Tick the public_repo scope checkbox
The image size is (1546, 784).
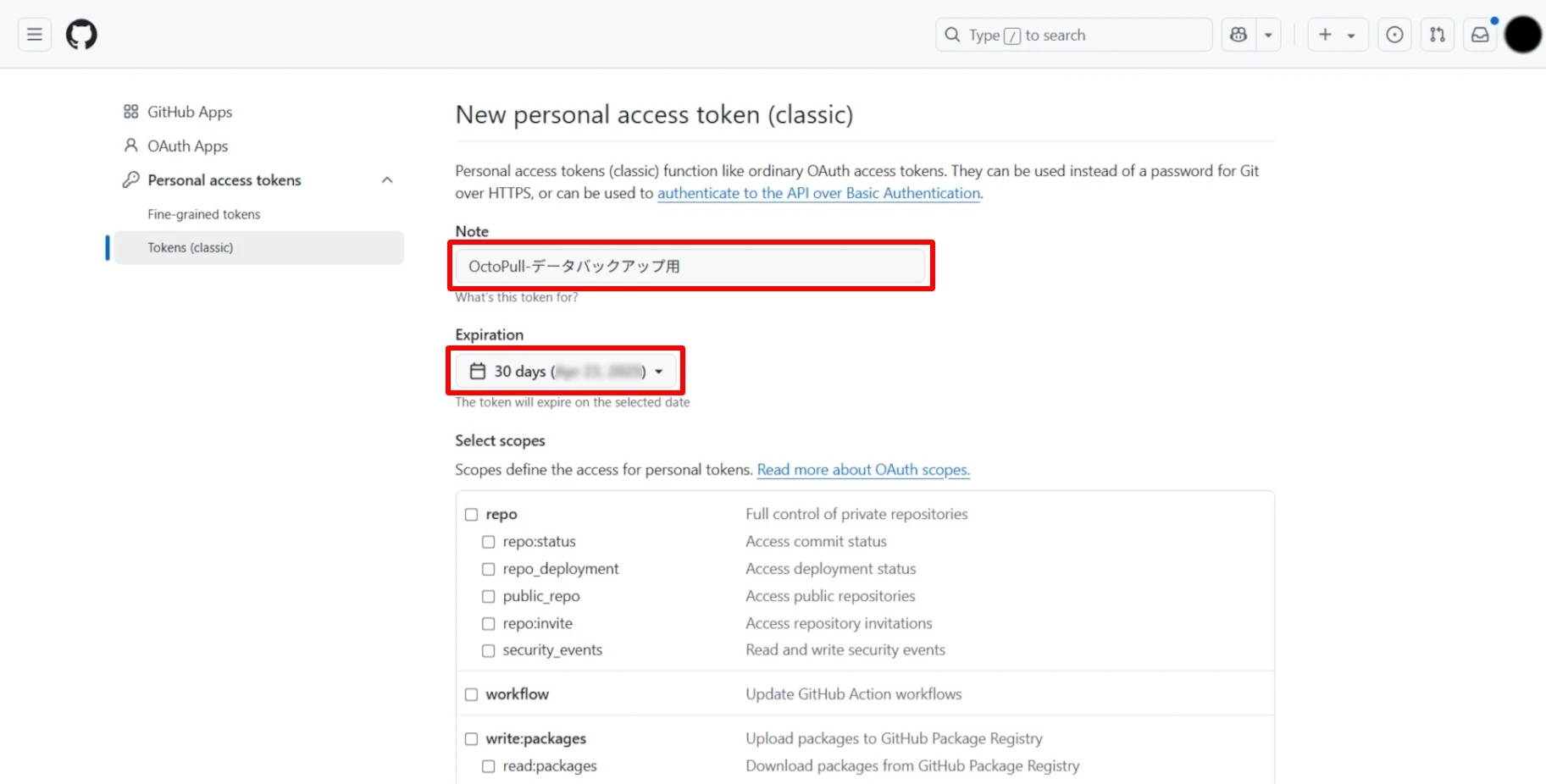pos(489,596)
